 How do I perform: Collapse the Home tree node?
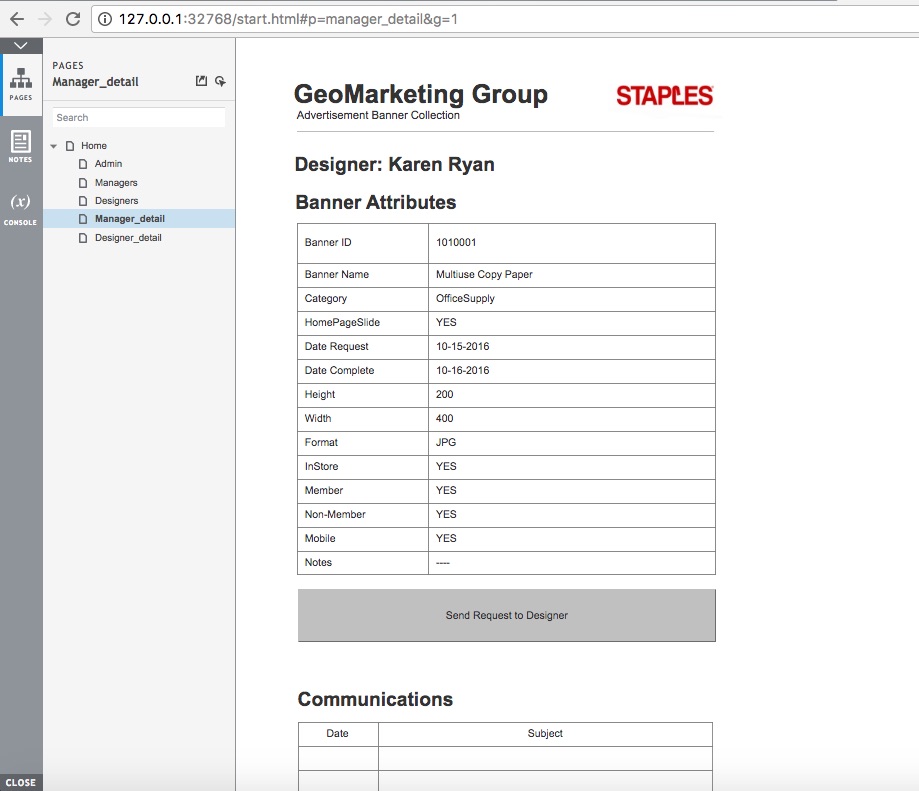pyautogui.click(x=54, y=146)
